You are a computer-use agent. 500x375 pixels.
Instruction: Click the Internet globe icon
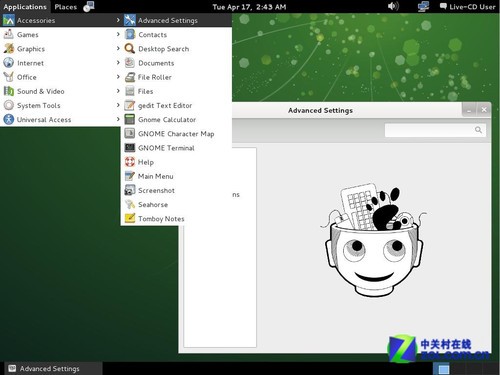[x=9, y=63]
